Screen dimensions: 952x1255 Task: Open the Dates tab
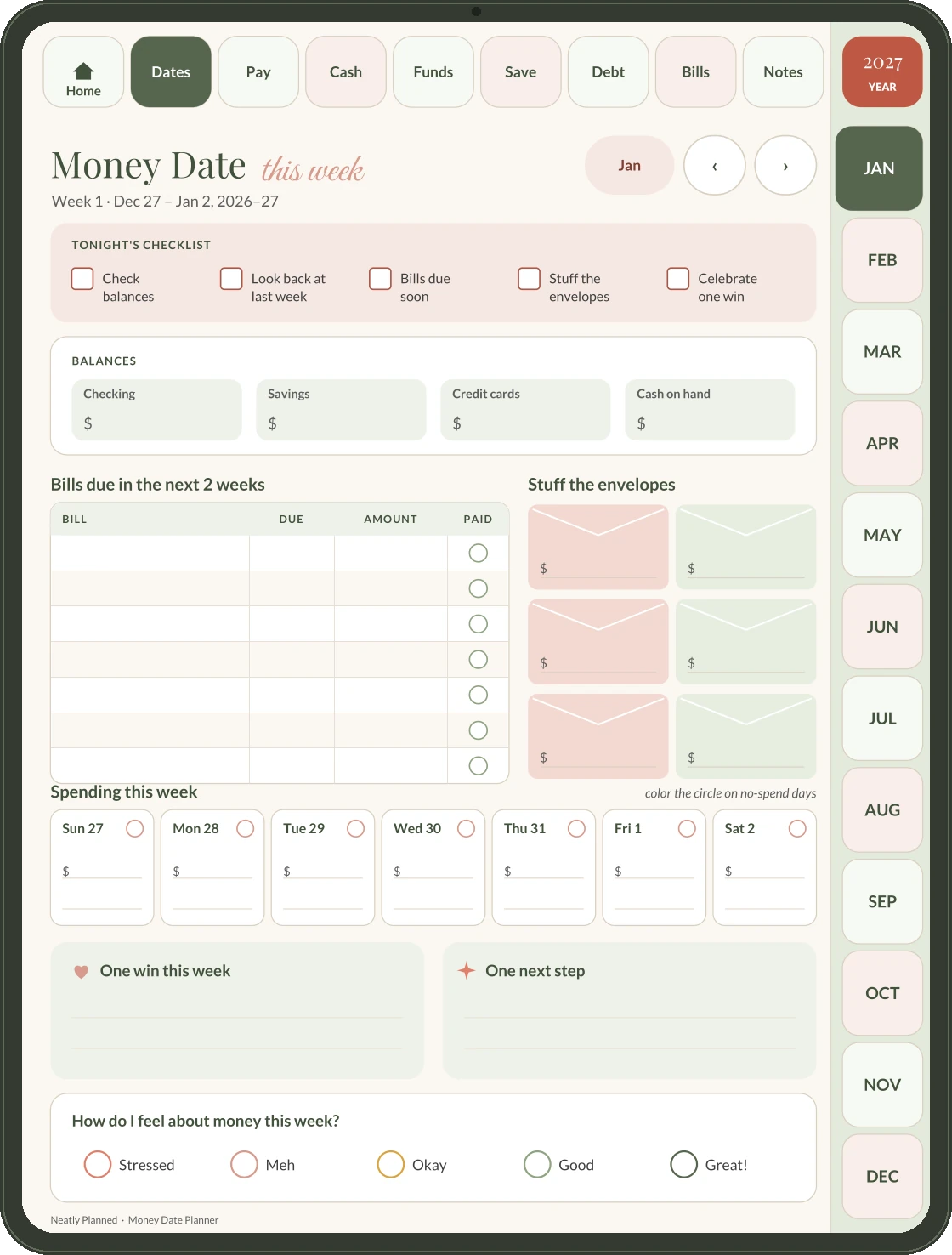click(171, 71)
